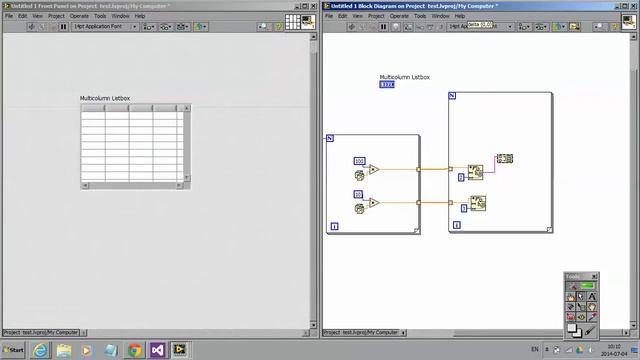The height and width of the screenshot is (360, 640).
Task: Select iteration terminal of left loop
Action: pos(334,227)
